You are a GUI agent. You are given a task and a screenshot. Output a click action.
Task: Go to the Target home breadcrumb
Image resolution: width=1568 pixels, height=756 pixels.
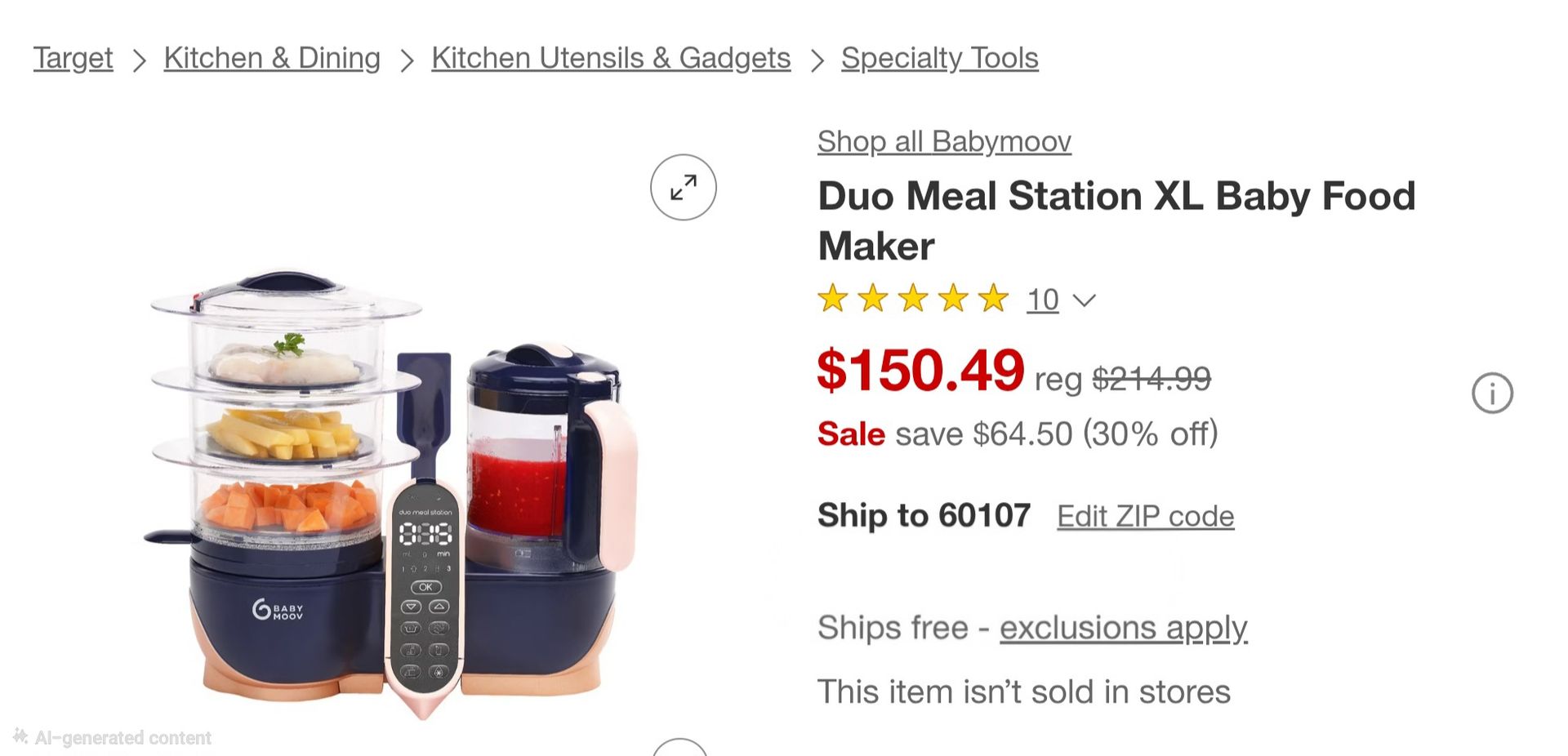73,58
